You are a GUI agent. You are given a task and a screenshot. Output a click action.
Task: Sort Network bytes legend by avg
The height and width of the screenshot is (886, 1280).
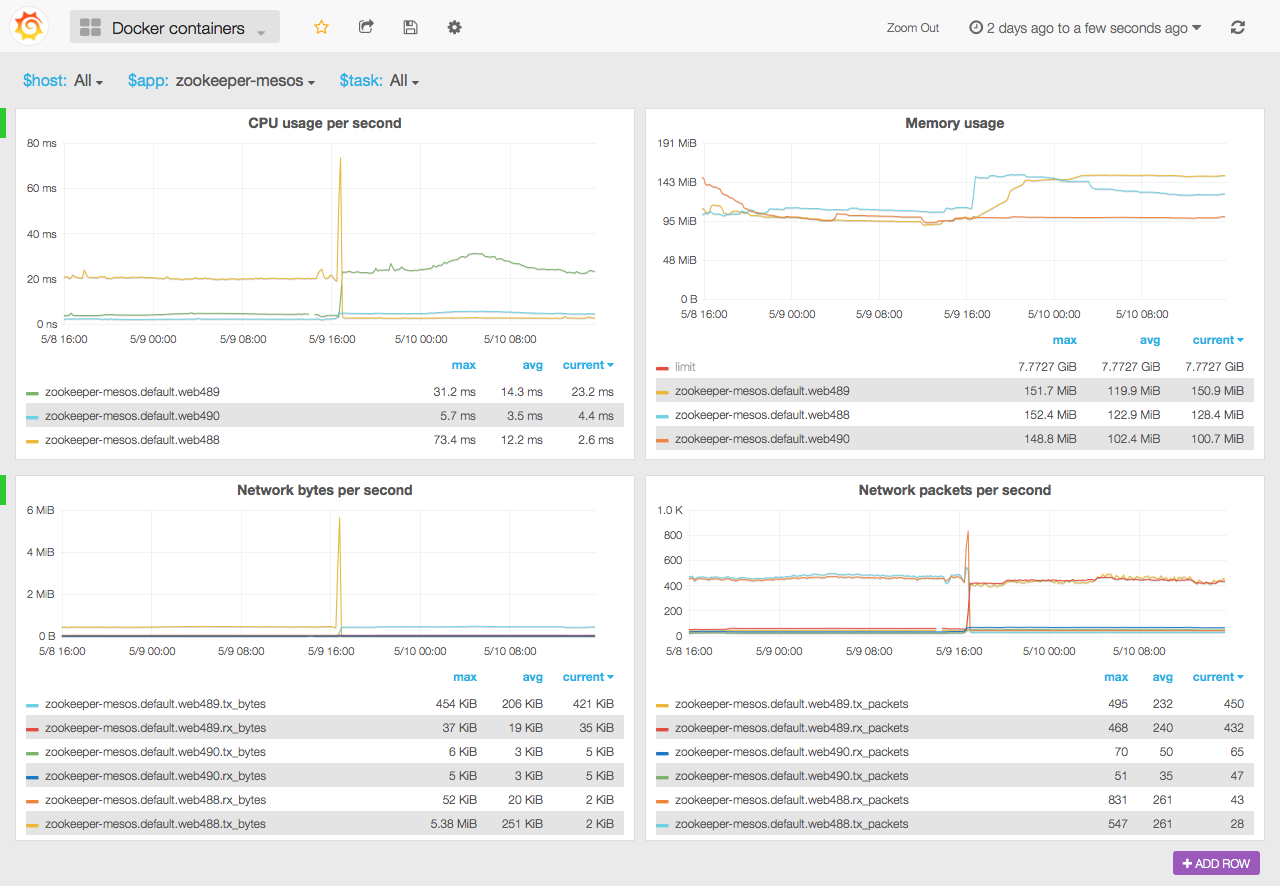point(532,677)
